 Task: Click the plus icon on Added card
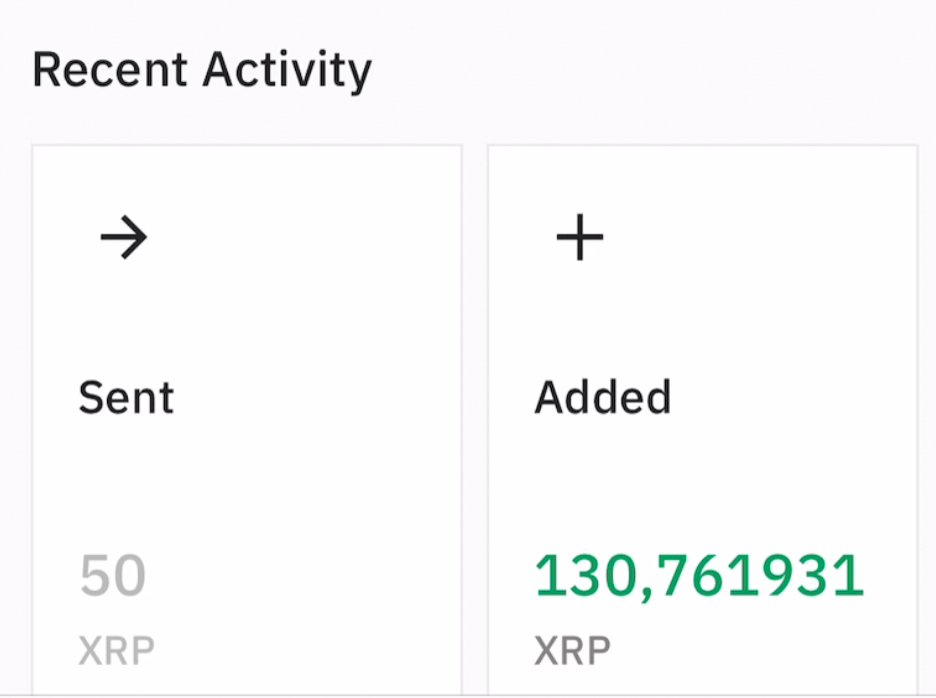point(580,239)
